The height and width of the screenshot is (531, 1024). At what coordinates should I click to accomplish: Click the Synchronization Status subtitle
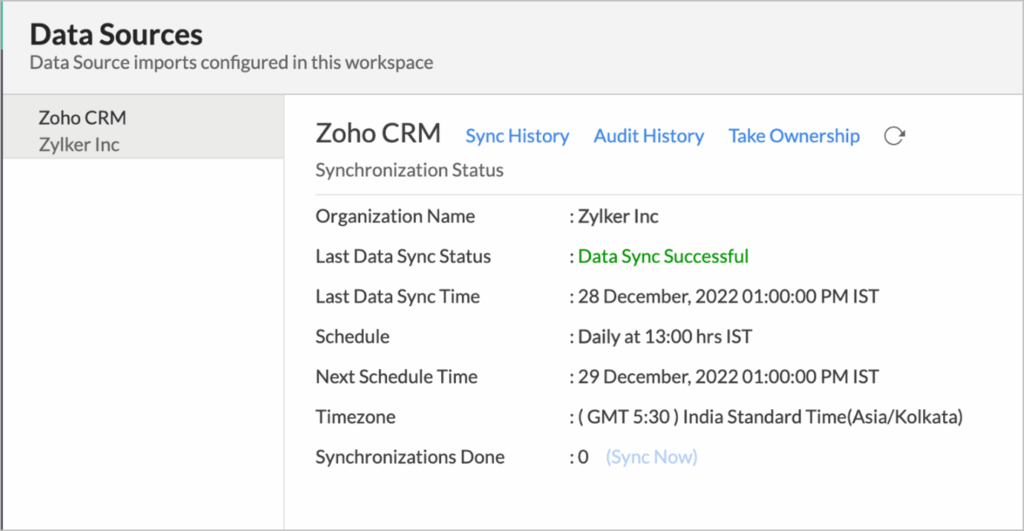(x=409, y=170)
